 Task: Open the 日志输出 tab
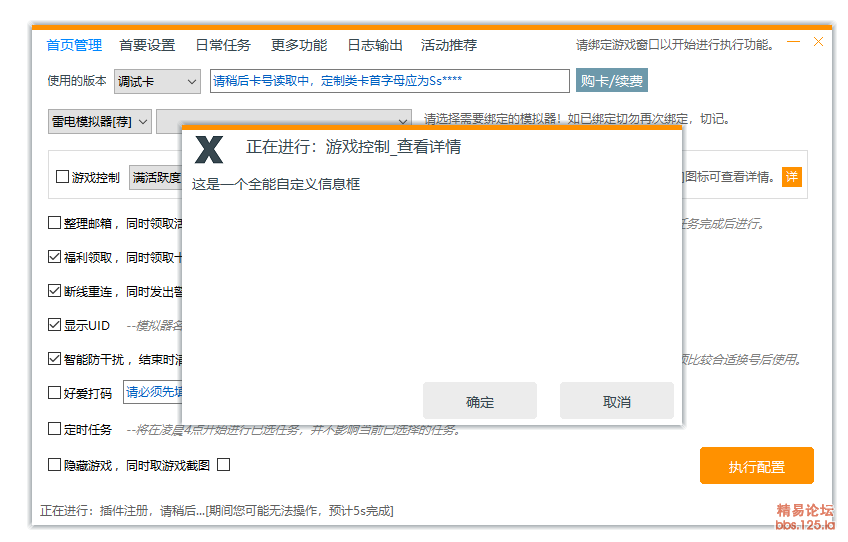(x=375, y=45)
